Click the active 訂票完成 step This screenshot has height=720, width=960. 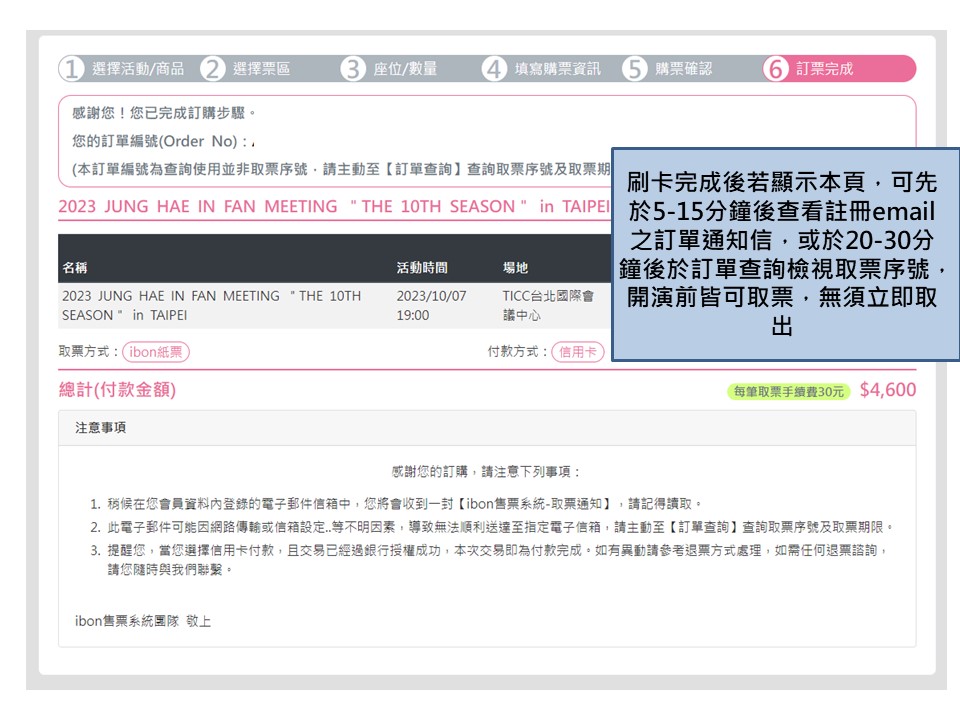tap(825, 69)
